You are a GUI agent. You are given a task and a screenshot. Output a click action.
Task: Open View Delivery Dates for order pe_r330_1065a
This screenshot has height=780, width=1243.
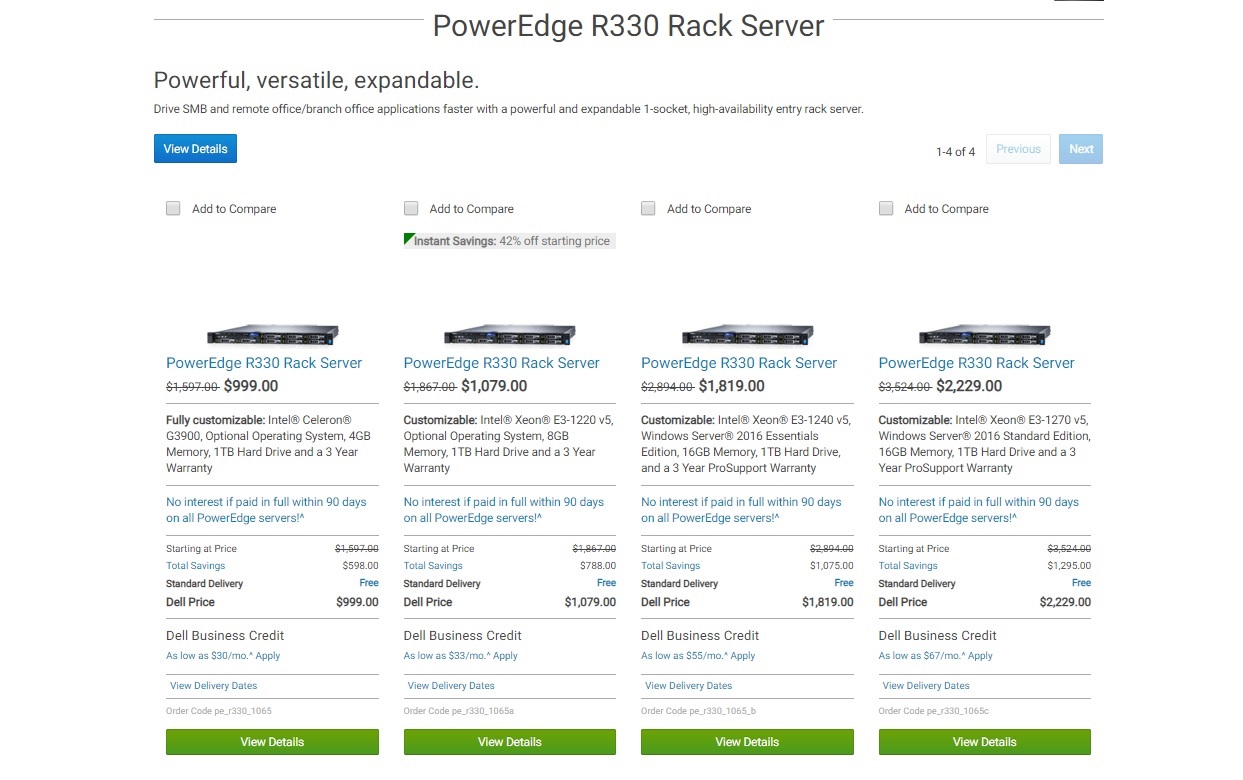click(451, 686)
